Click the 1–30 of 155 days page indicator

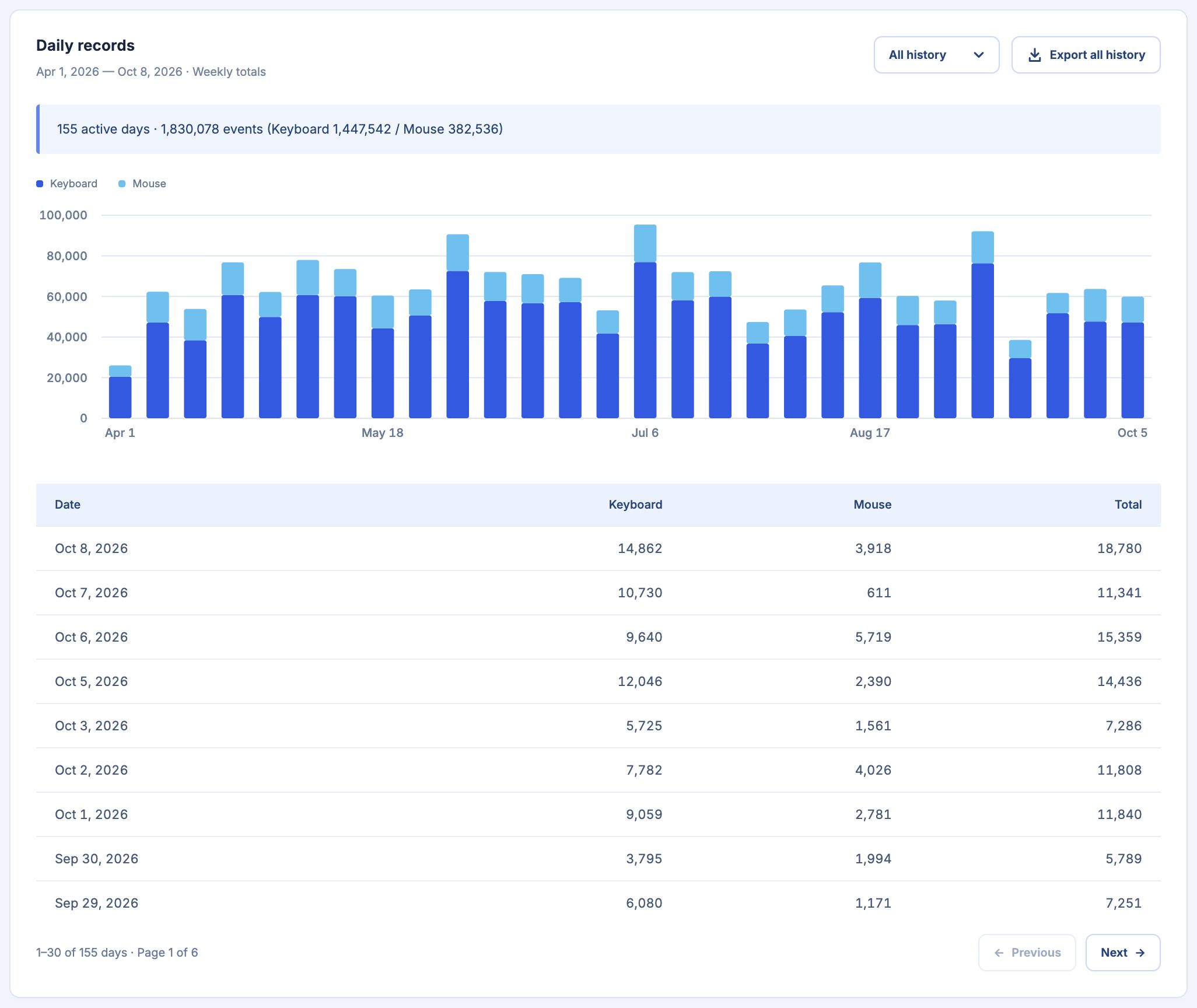117,953
